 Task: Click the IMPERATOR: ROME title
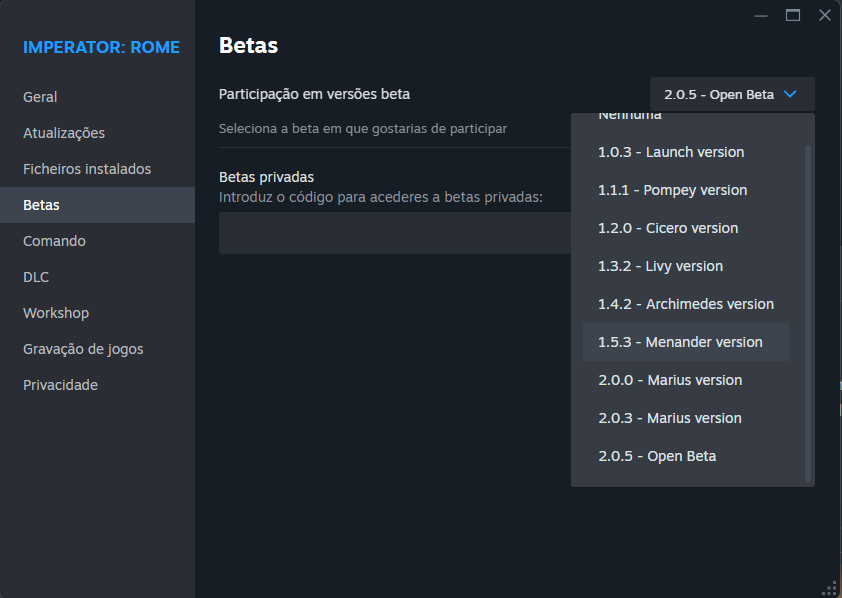pos(101,47)
